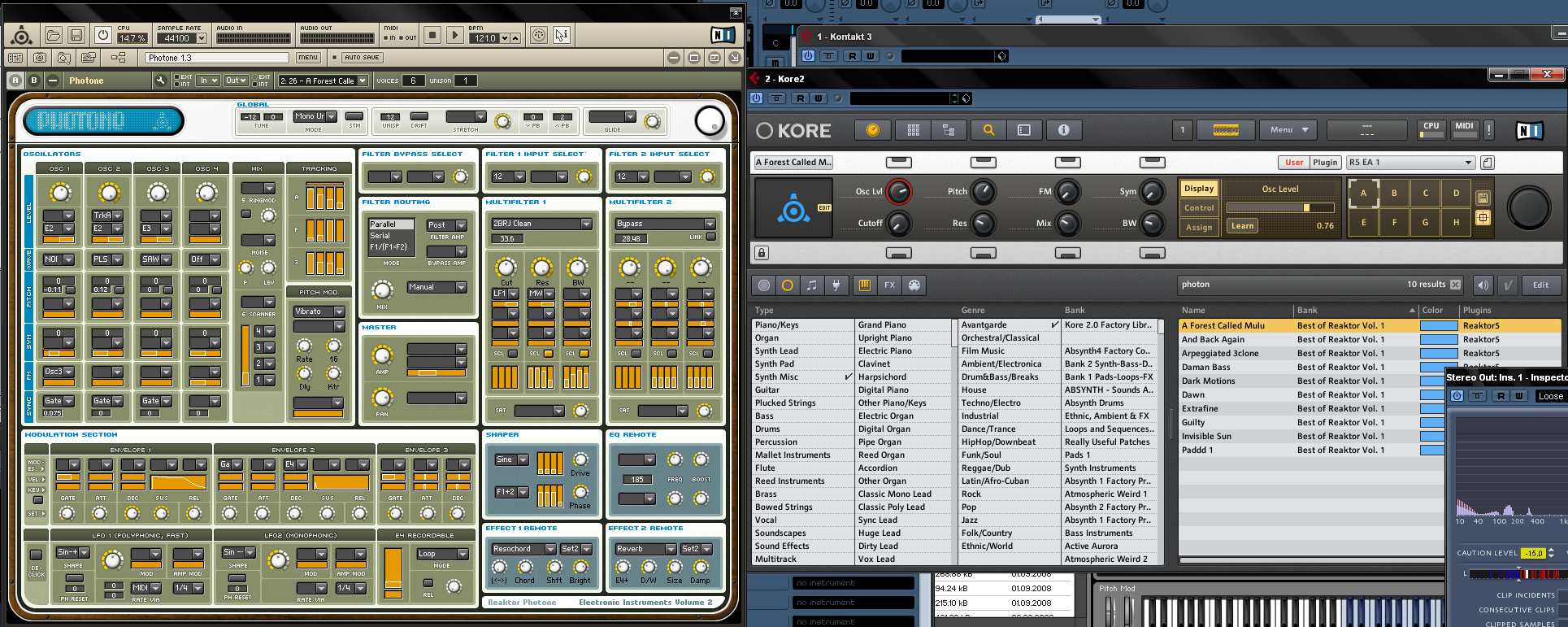Viewport: 1568px width, 627px height.
Task: Click the Learn button in Kore
Action: coord(1242,226)
